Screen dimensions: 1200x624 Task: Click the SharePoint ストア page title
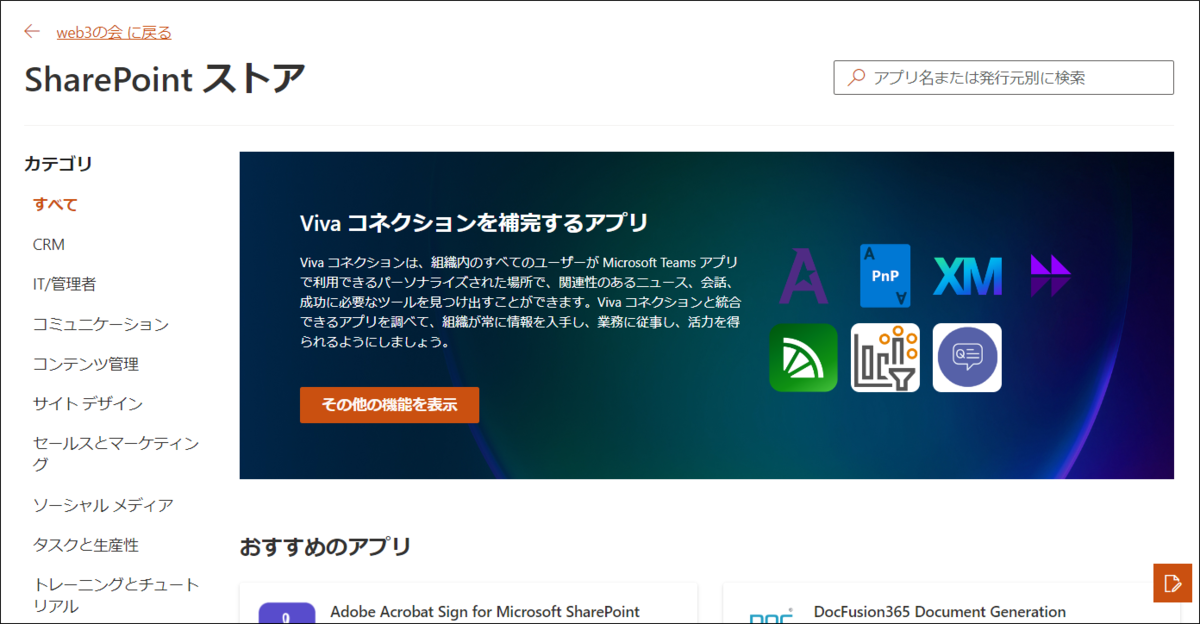pyautogui.click(x=164, y=80)
